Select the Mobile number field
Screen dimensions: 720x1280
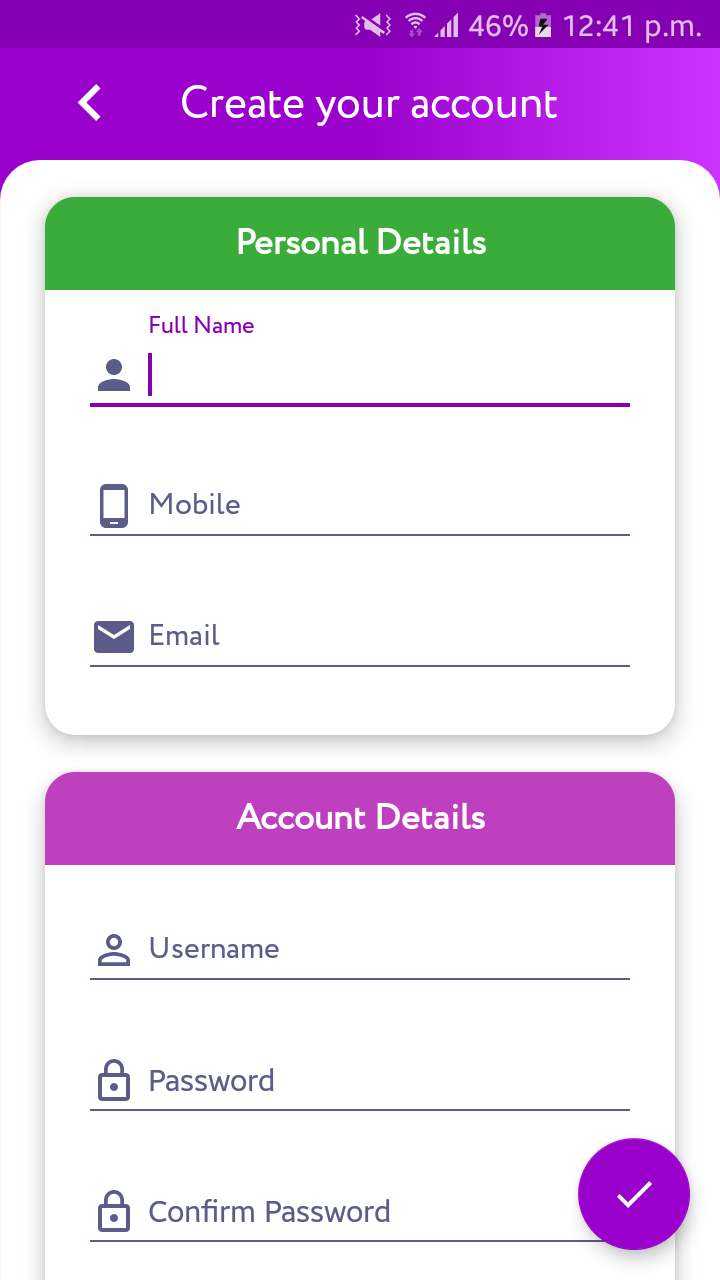[x=360, y=505]
